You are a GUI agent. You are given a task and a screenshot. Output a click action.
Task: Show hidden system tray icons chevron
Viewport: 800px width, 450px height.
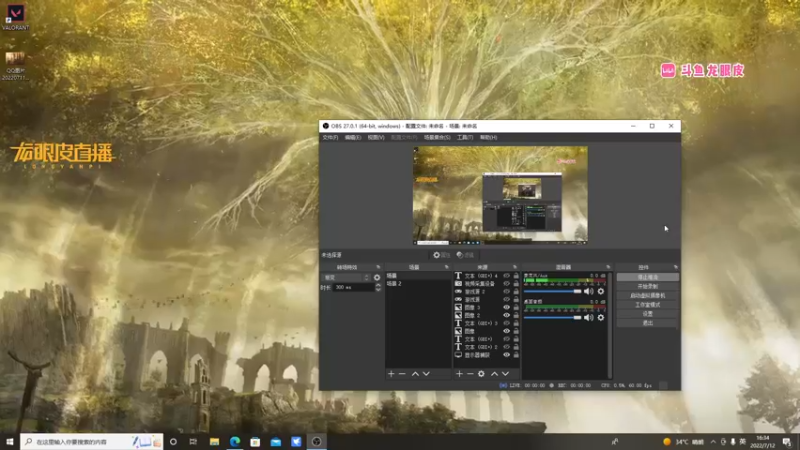point(713,442)
